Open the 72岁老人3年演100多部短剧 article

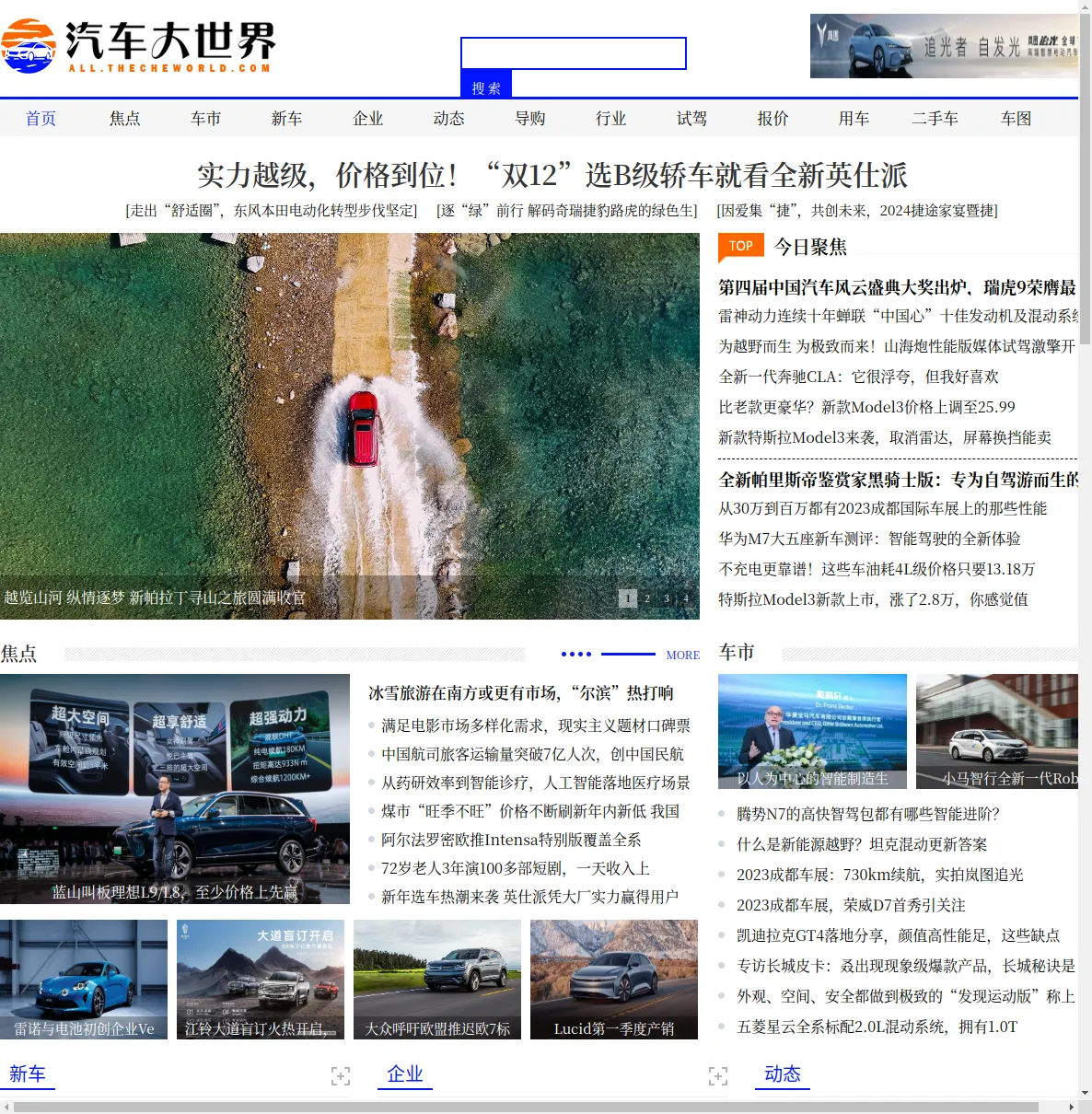[516, 868]
